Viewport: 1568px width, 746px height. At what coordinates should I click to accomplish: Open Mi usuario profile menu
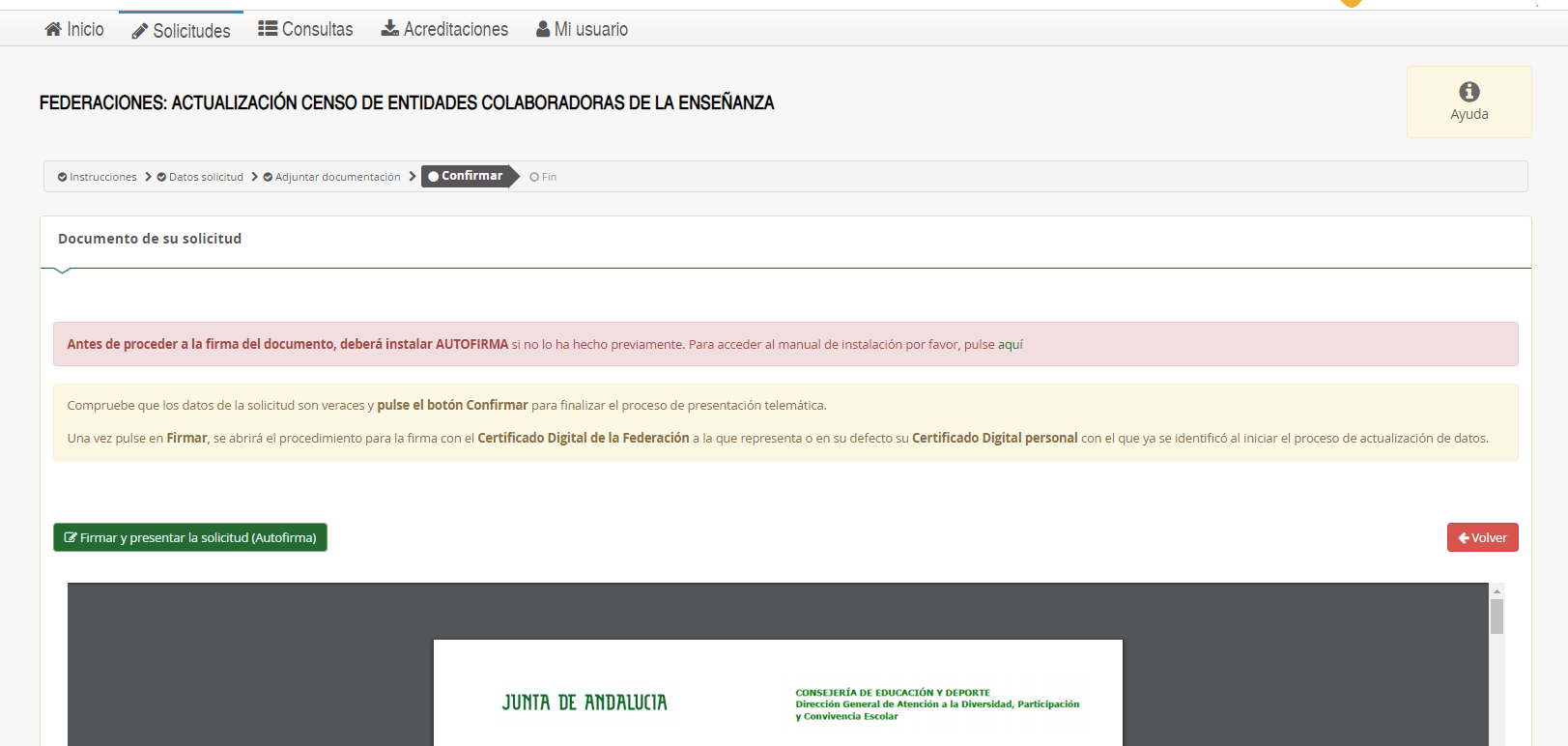pos(583,29)
